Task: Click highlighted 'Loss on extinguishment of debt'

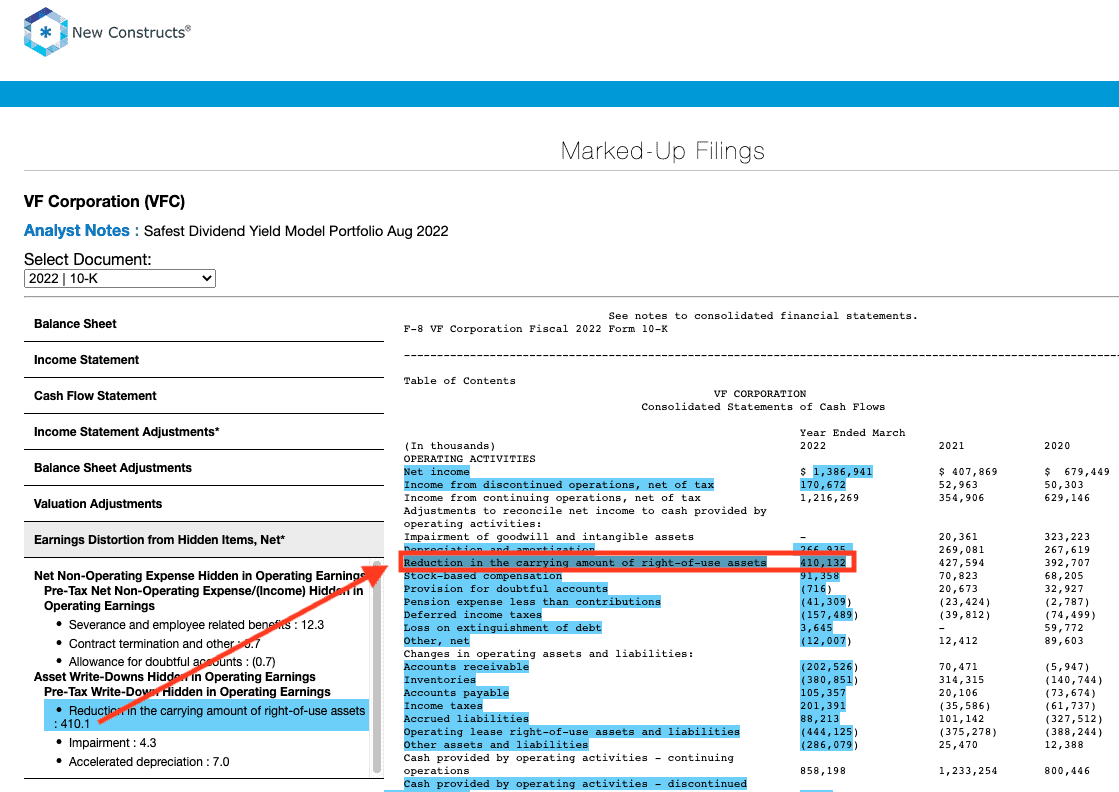Action: (x=503, y=628)
